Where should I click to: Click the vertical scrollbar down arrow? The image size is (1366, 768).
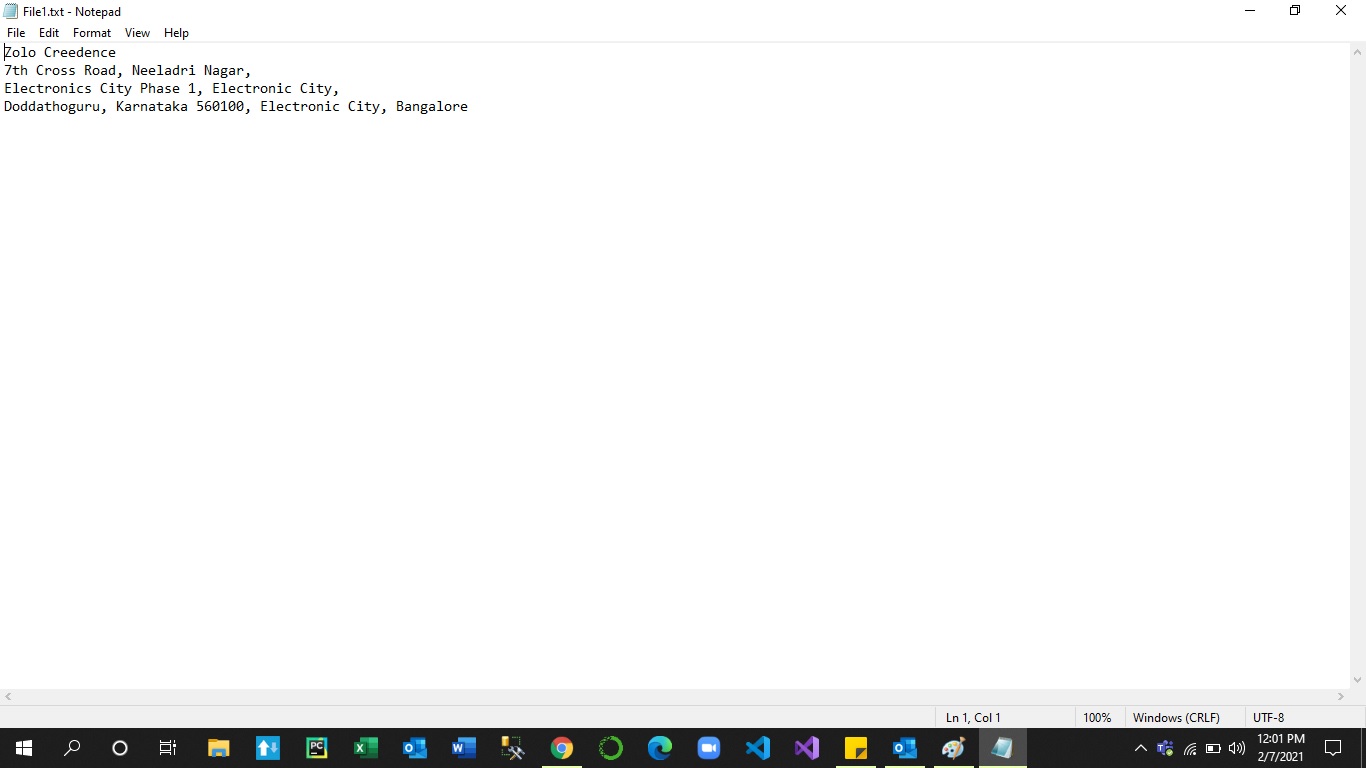coord(1357,680)
